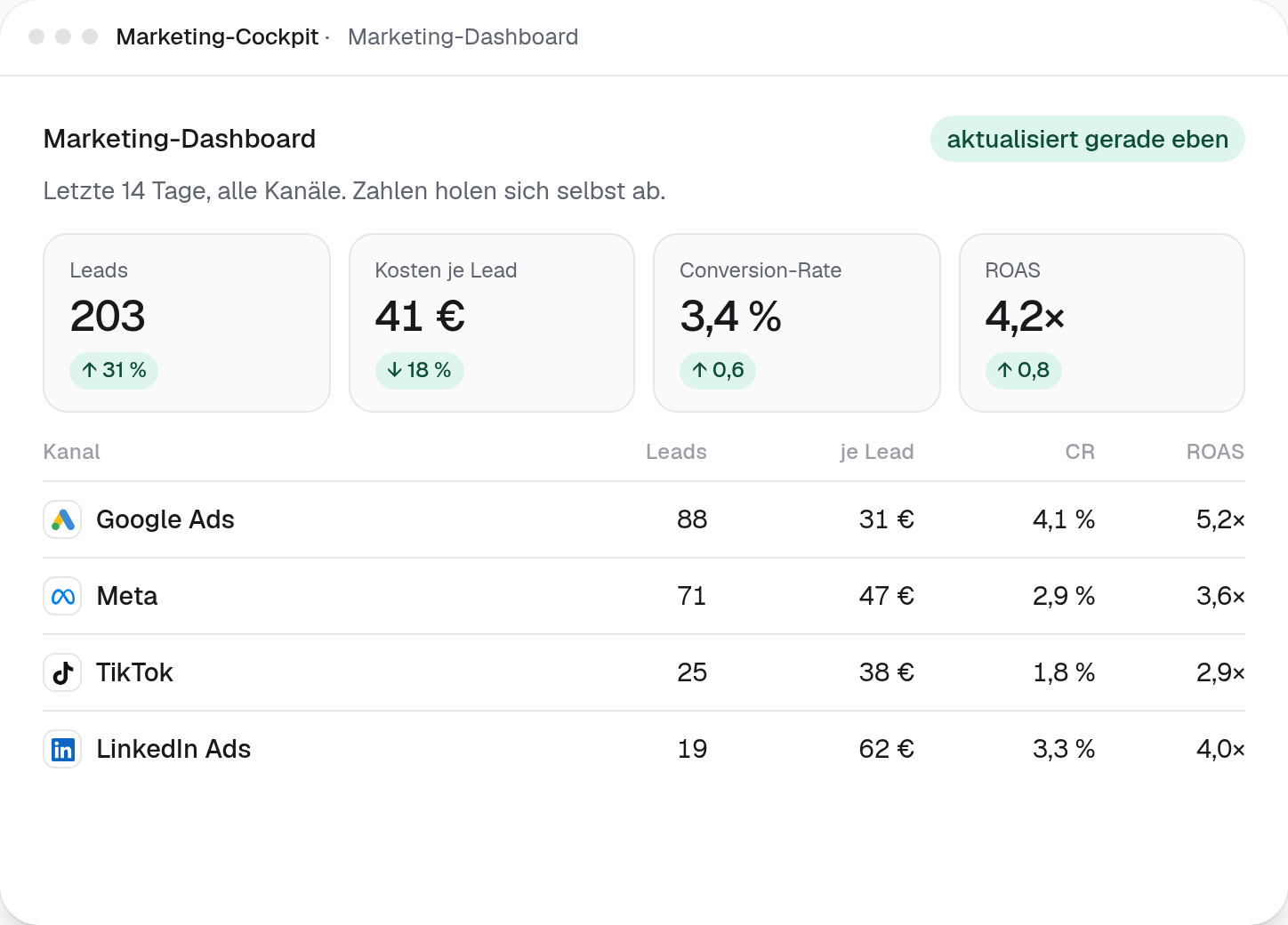Click the LinkedIn Ads CR value 3,3 %
The height and width of the screenshot is (925, 1288).
1064,749
